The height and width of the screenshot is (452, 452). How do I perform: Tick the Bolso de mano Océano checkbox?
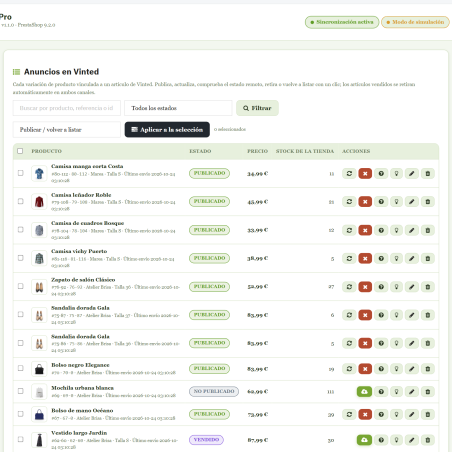click(x=21, y=414)
